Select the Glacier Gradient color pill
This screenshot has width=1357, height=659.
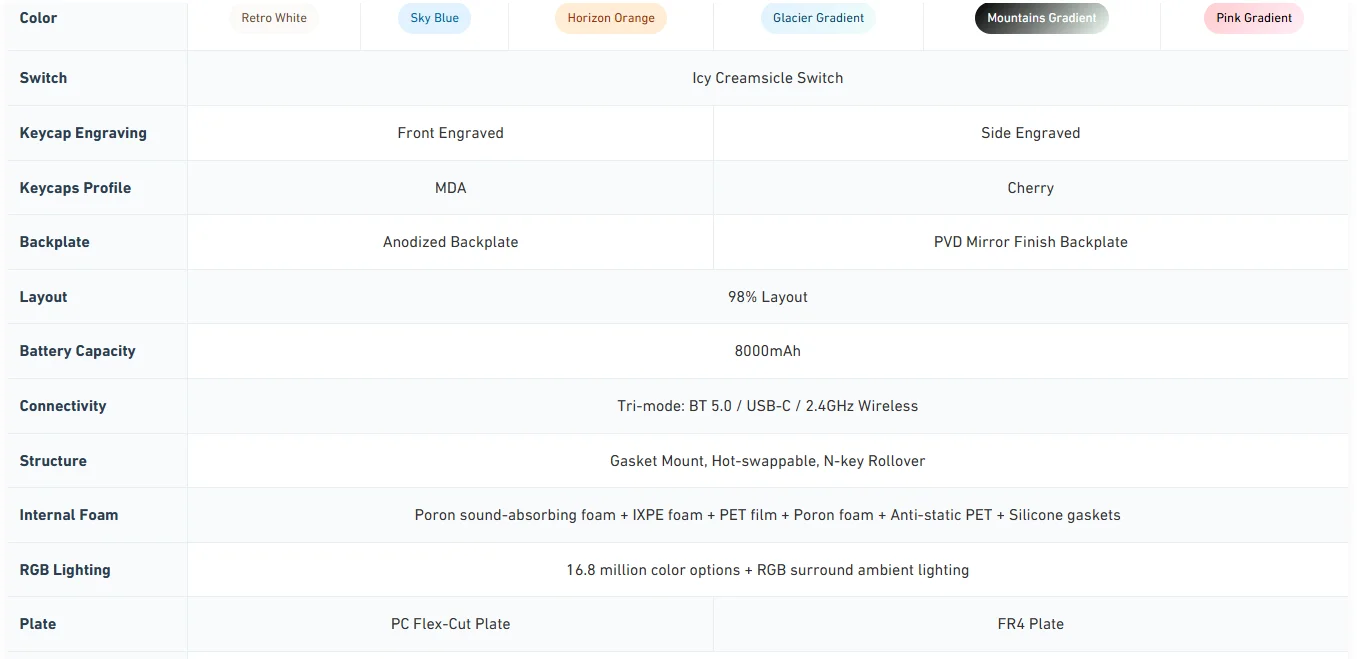pyautogui.click(x=818, y=18)
